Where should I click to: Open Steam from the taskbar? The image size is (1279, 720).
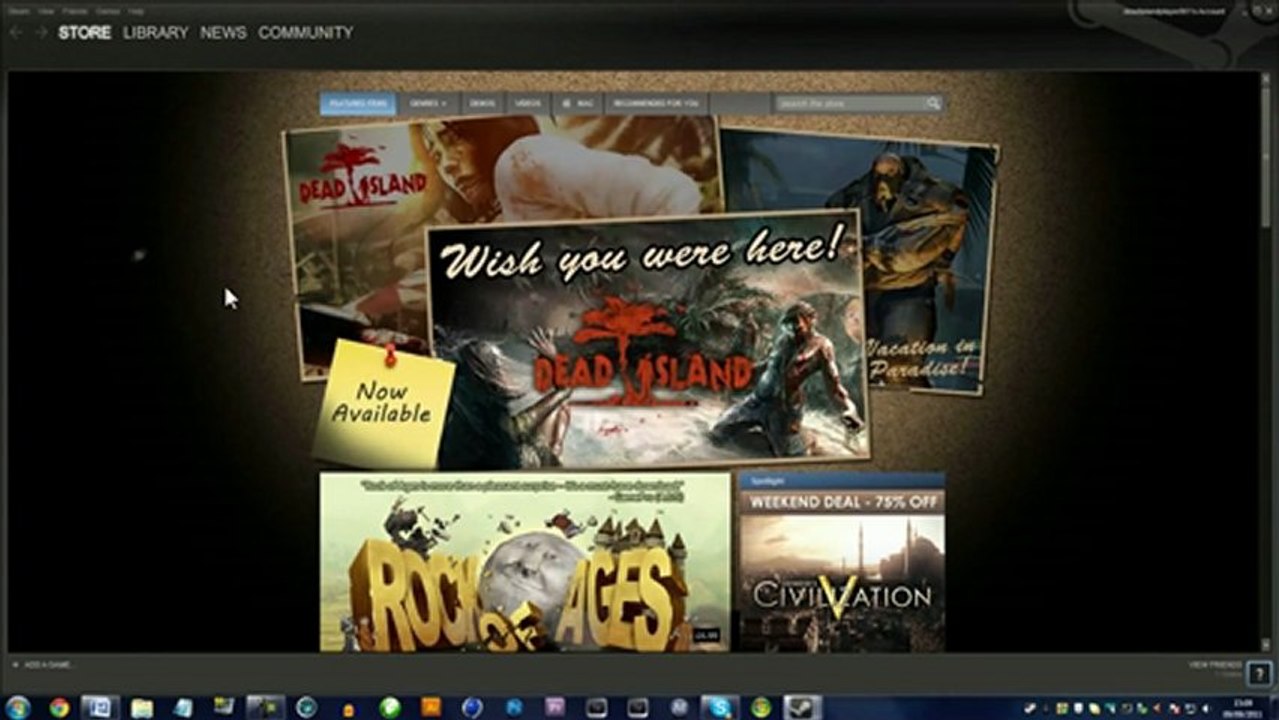point(801,707)
